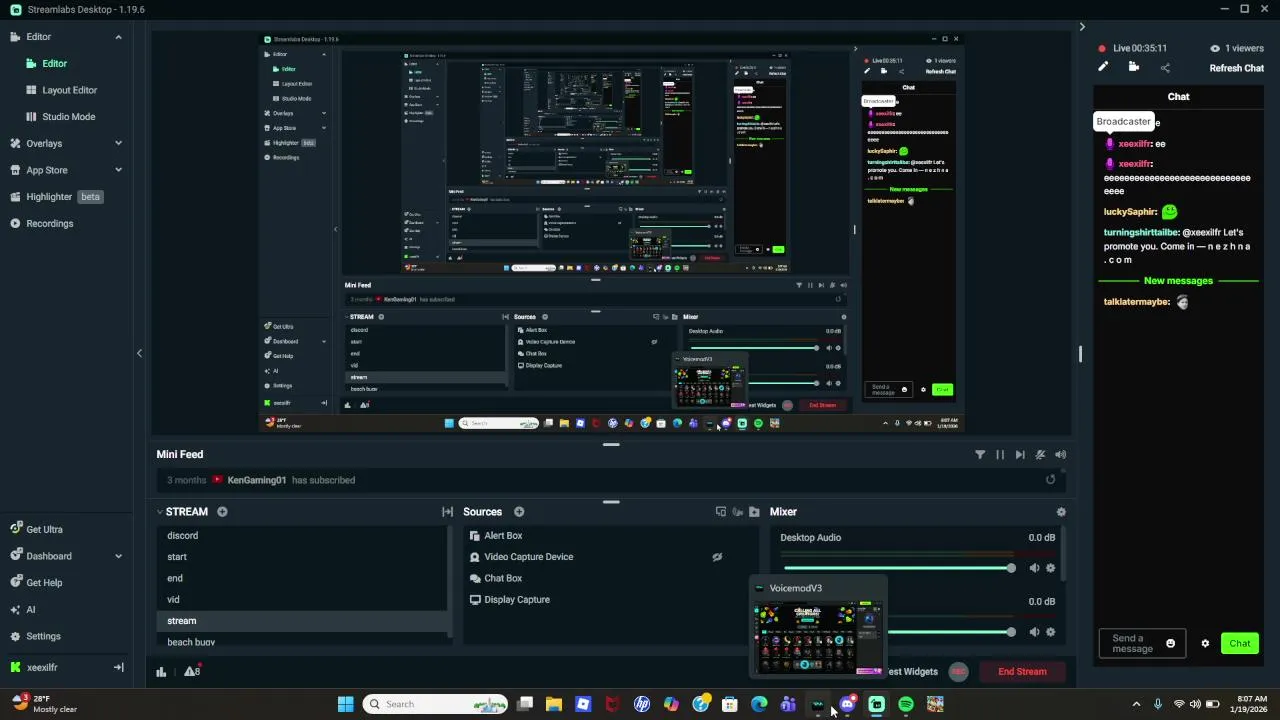Click the share stream icon

pyautogui.click(x=1165, y=68)
